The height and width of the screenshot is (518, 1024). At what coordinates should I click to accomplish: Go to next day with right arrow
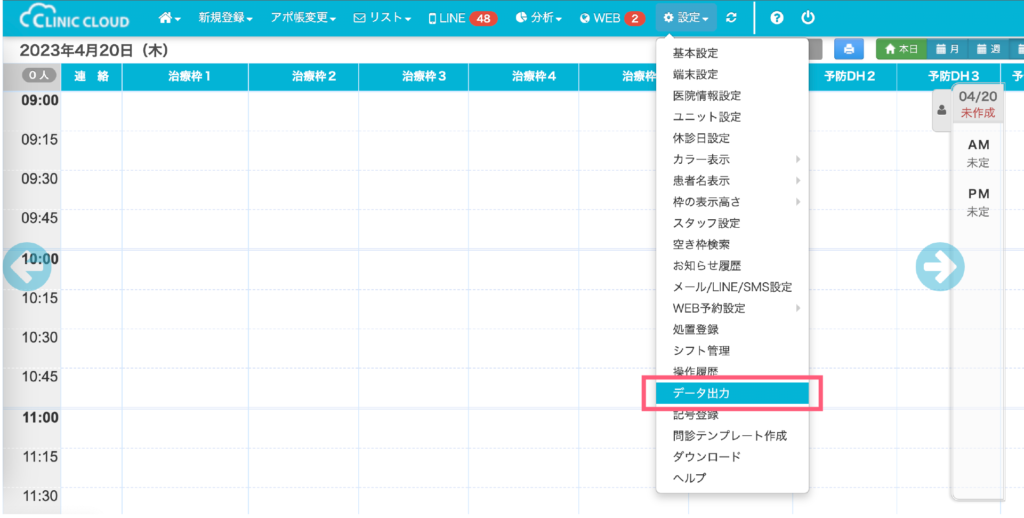pyautogui.click(x=940, y=266)
